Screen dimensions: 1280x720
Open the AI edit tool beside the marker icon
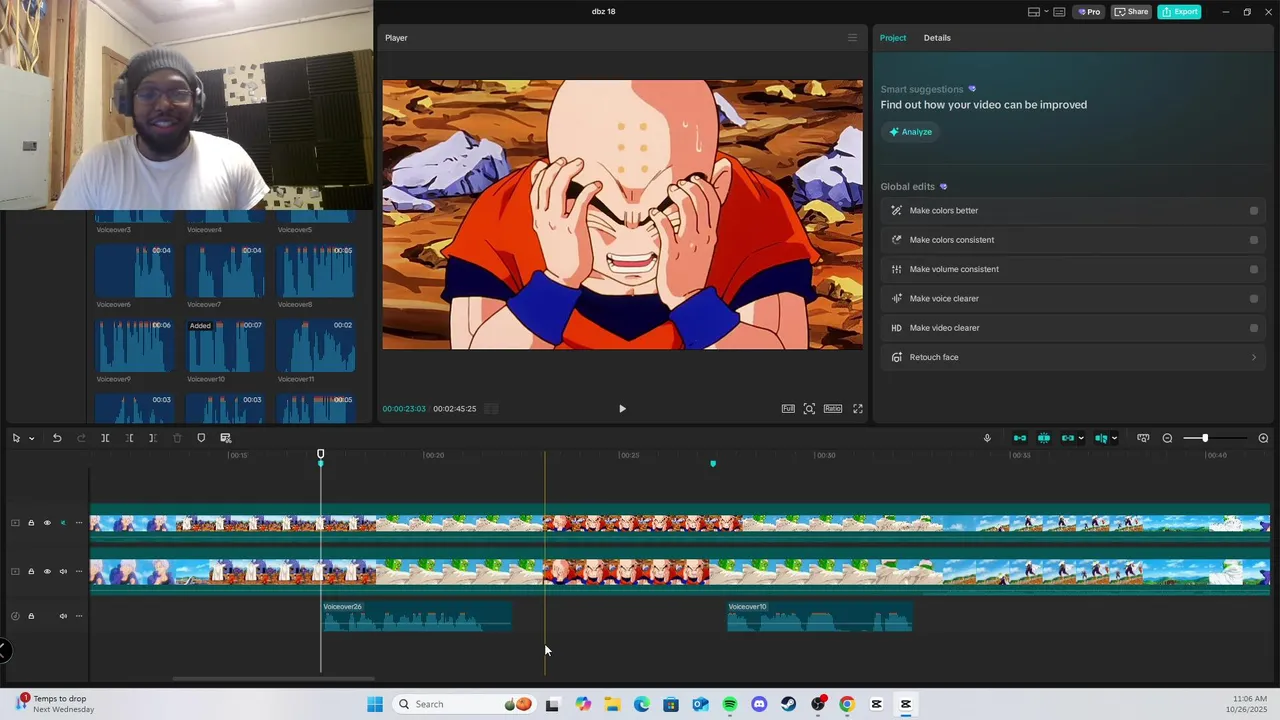point(225,438)
